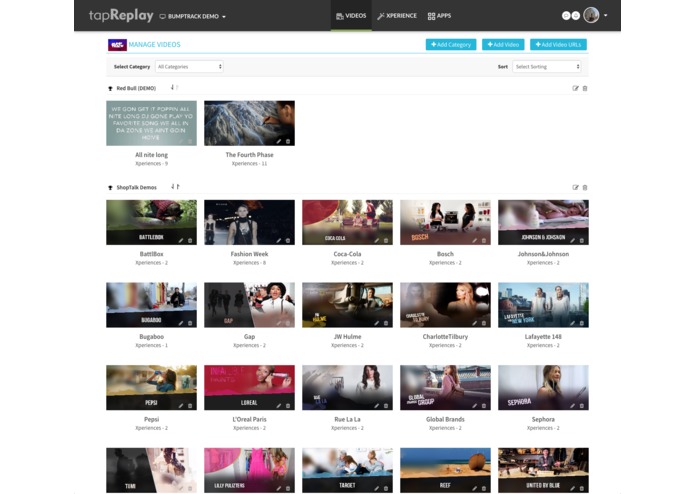
Task: Open the Rue La La thumbnail
Action: (x=348, y=388)
